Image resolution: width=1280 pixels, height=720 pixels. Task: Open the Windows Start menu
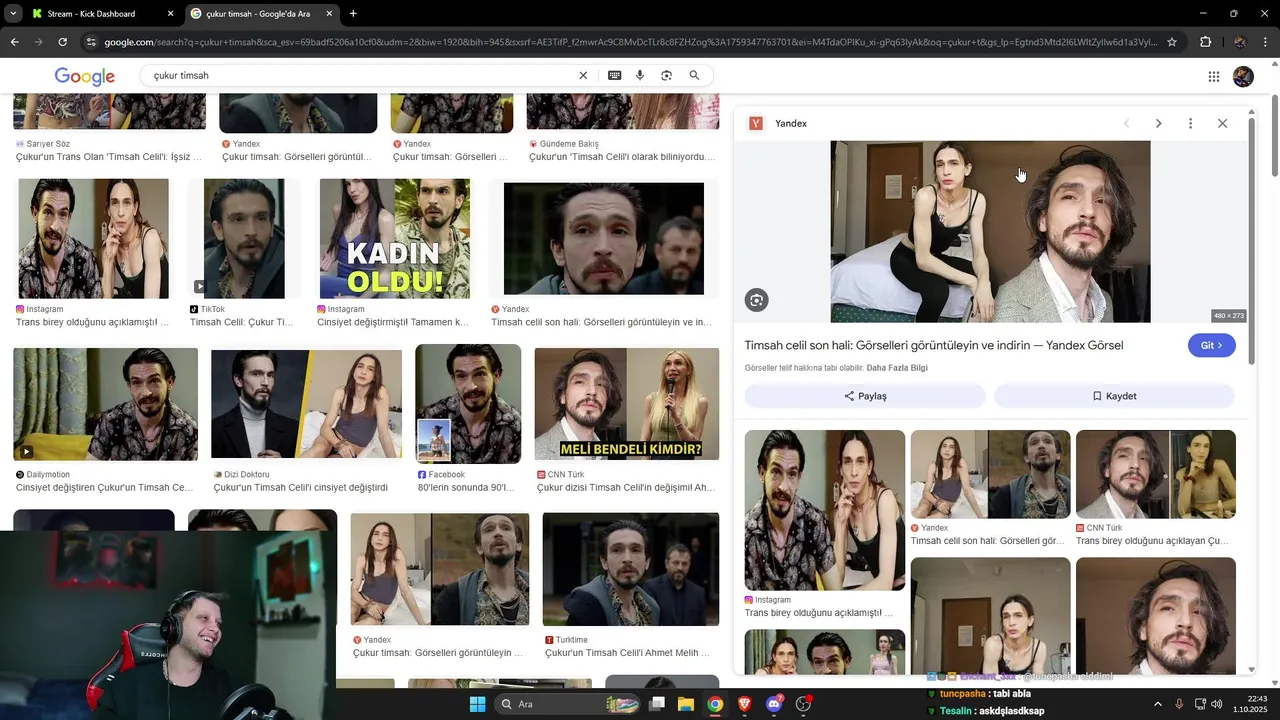tap(477, 704)
